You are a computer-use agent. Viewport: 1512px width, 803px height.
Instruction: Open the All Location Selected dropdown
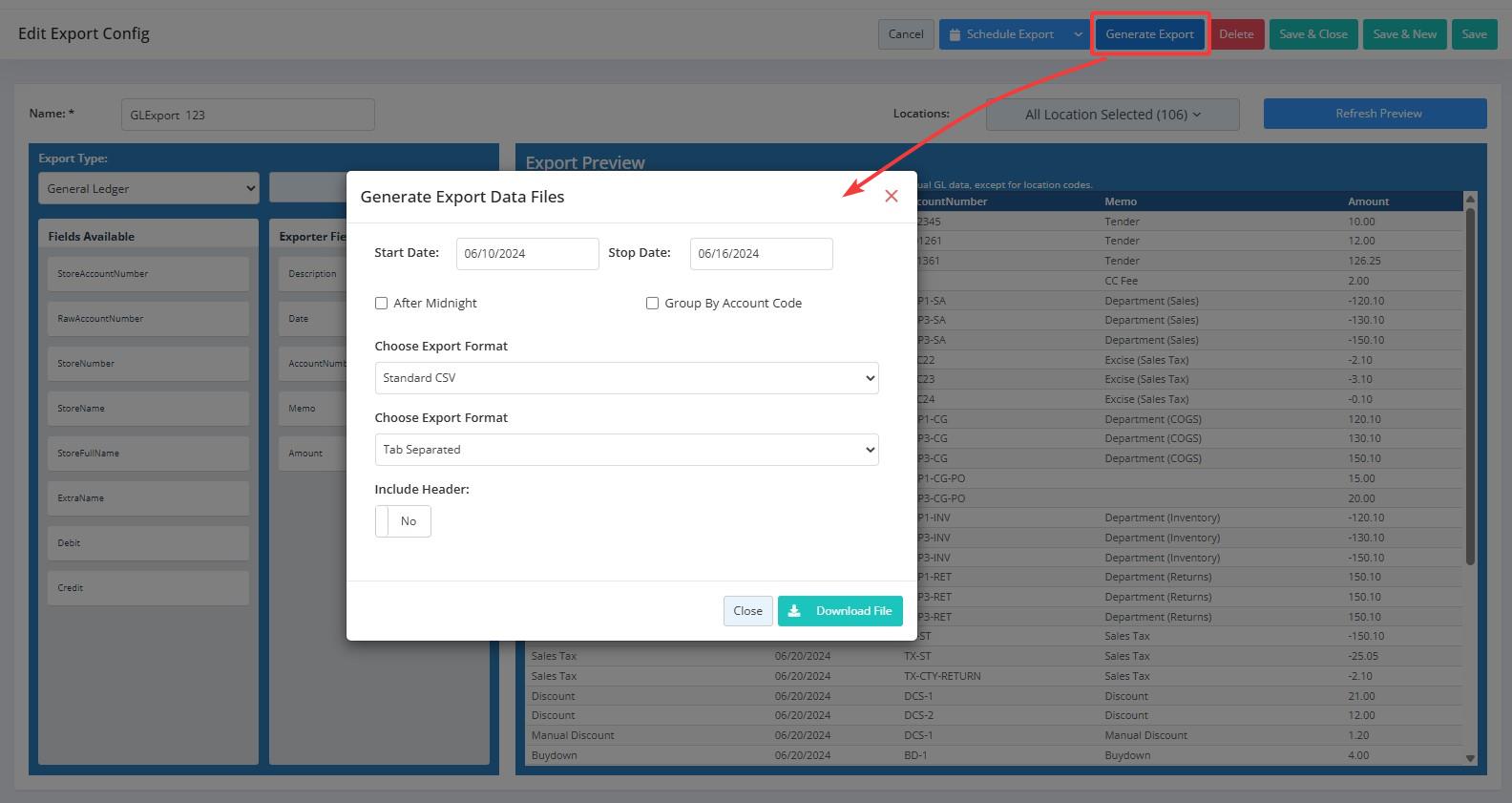coord(1112,115)
